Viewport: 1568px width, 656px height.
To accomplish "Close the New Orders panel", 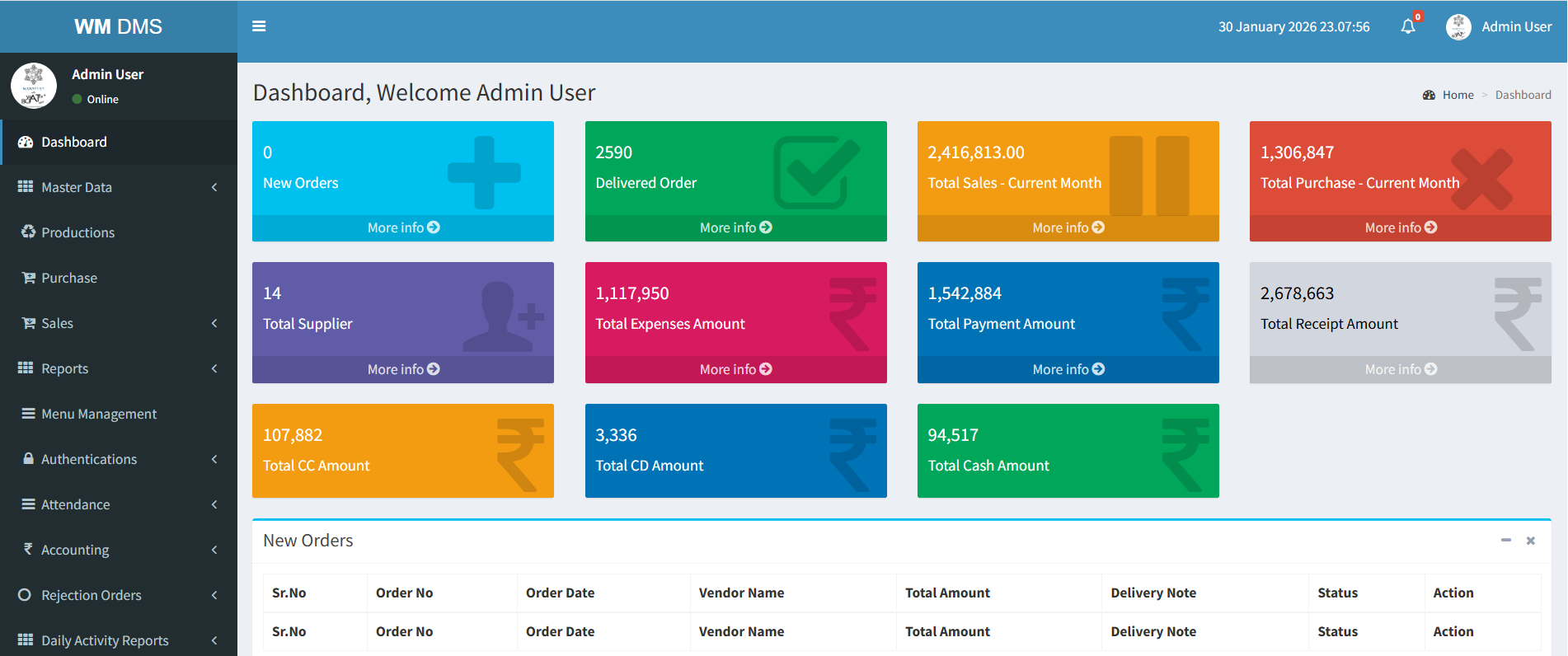I will click(x=1531, y=541).
